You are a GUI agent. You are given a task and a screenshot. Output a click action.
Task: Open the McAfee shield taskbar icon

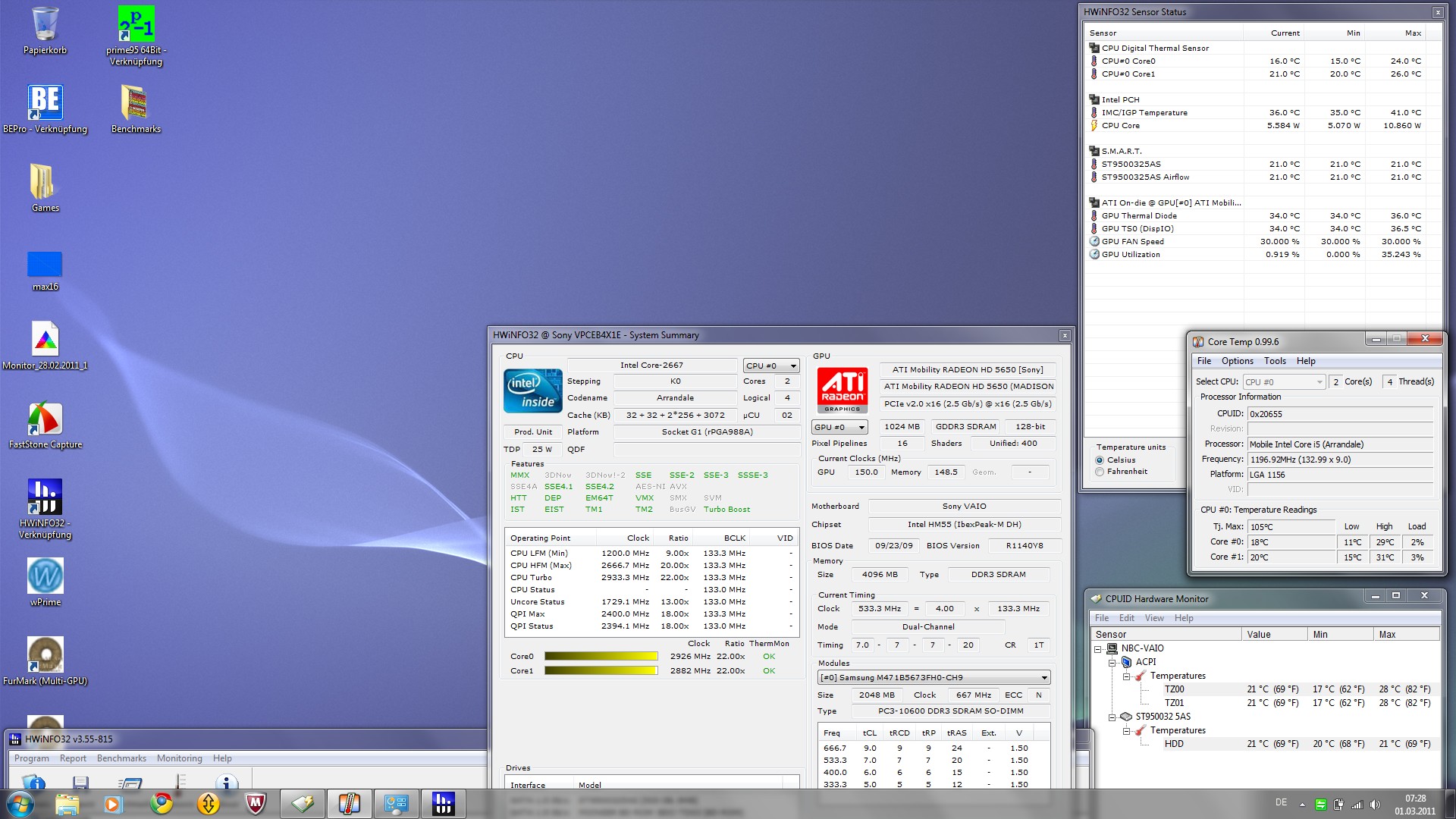tap(256, 804)
